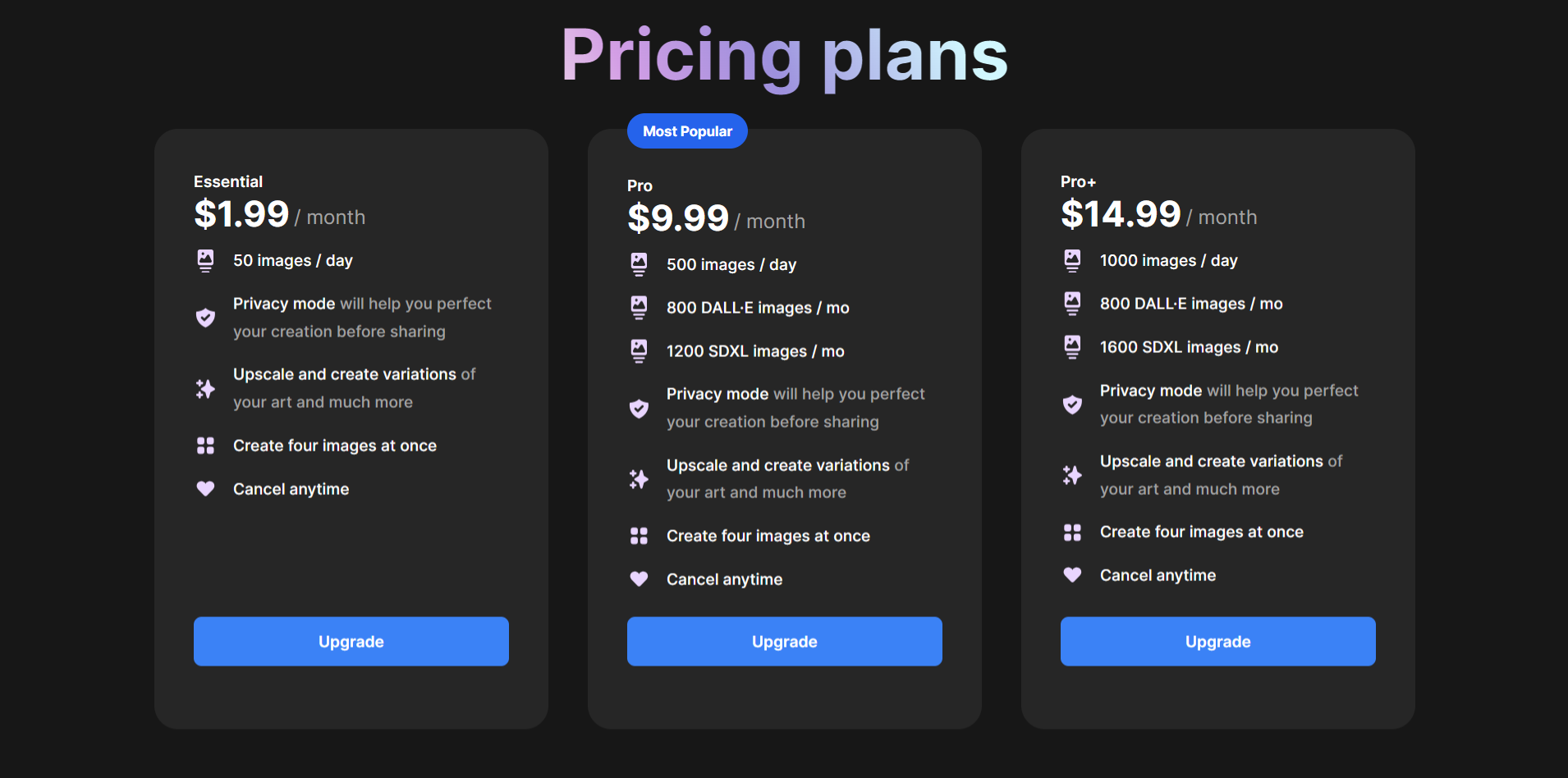Click the image icon beside 50 images / day
Viewport: 1568px width, 778px height.
click(x=205, y=261)
